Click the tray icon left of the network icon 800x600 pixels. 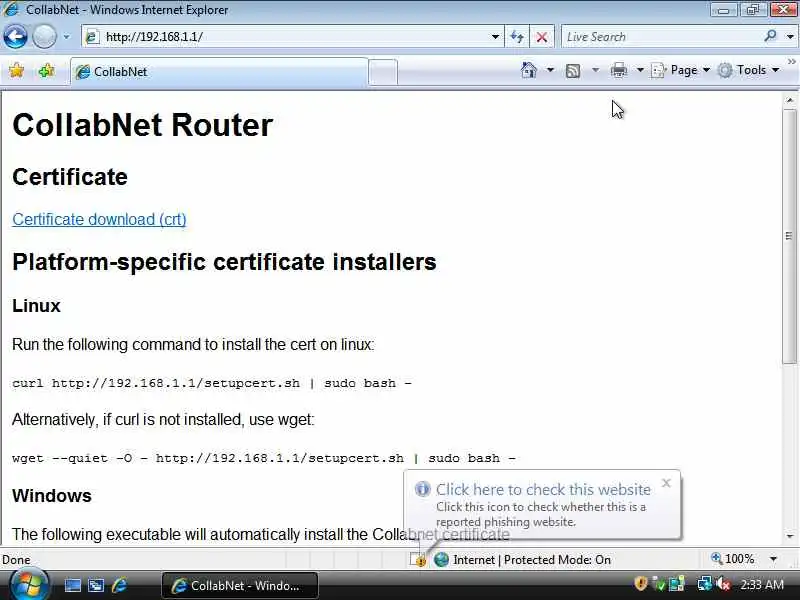tap(677, 584)
